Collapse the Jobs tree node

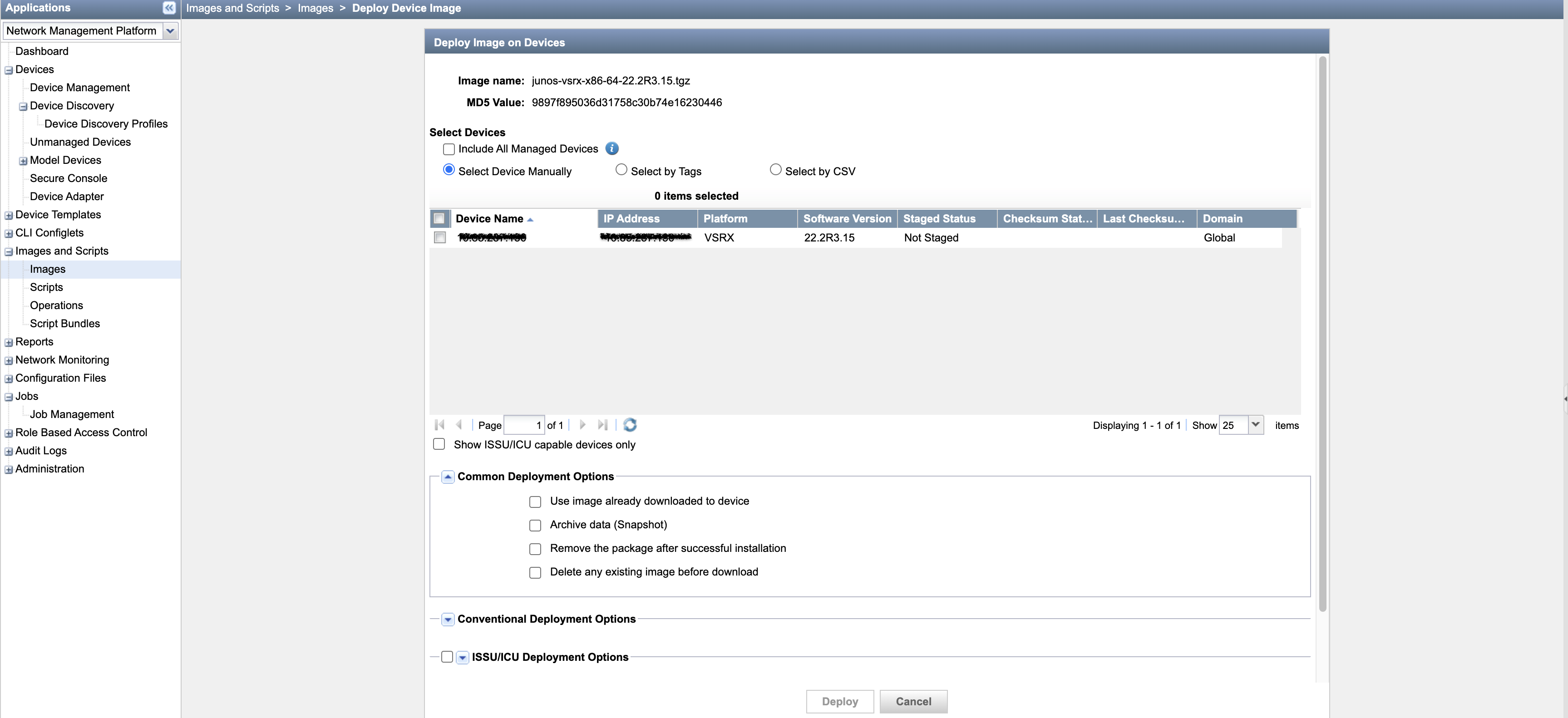[x=9, y=397]
